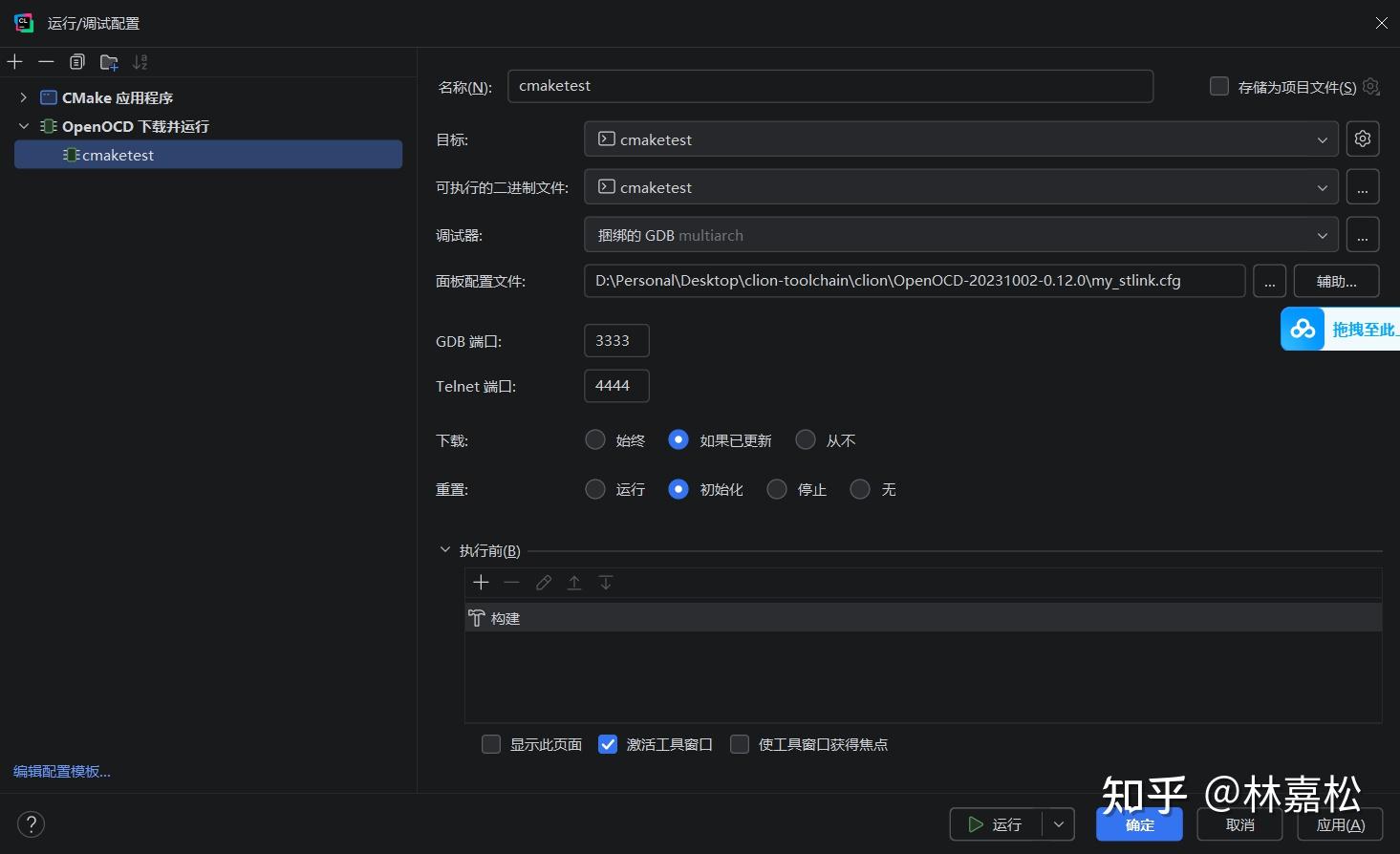Click the CLion logo in title bar
Screen dimensions: 1400x854
(x=24, y=23)
